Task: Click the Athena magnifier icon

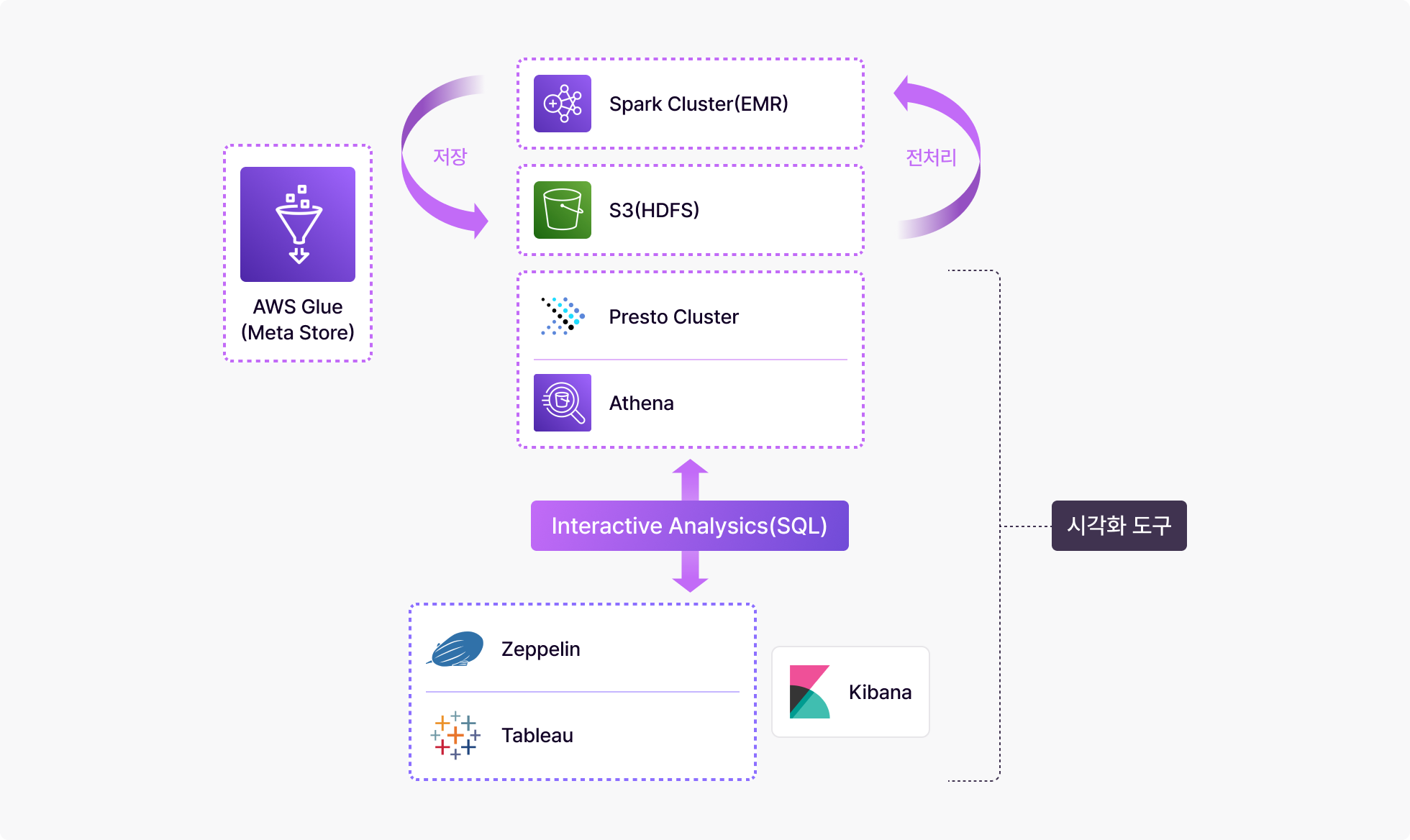Action: click(563, 403)
